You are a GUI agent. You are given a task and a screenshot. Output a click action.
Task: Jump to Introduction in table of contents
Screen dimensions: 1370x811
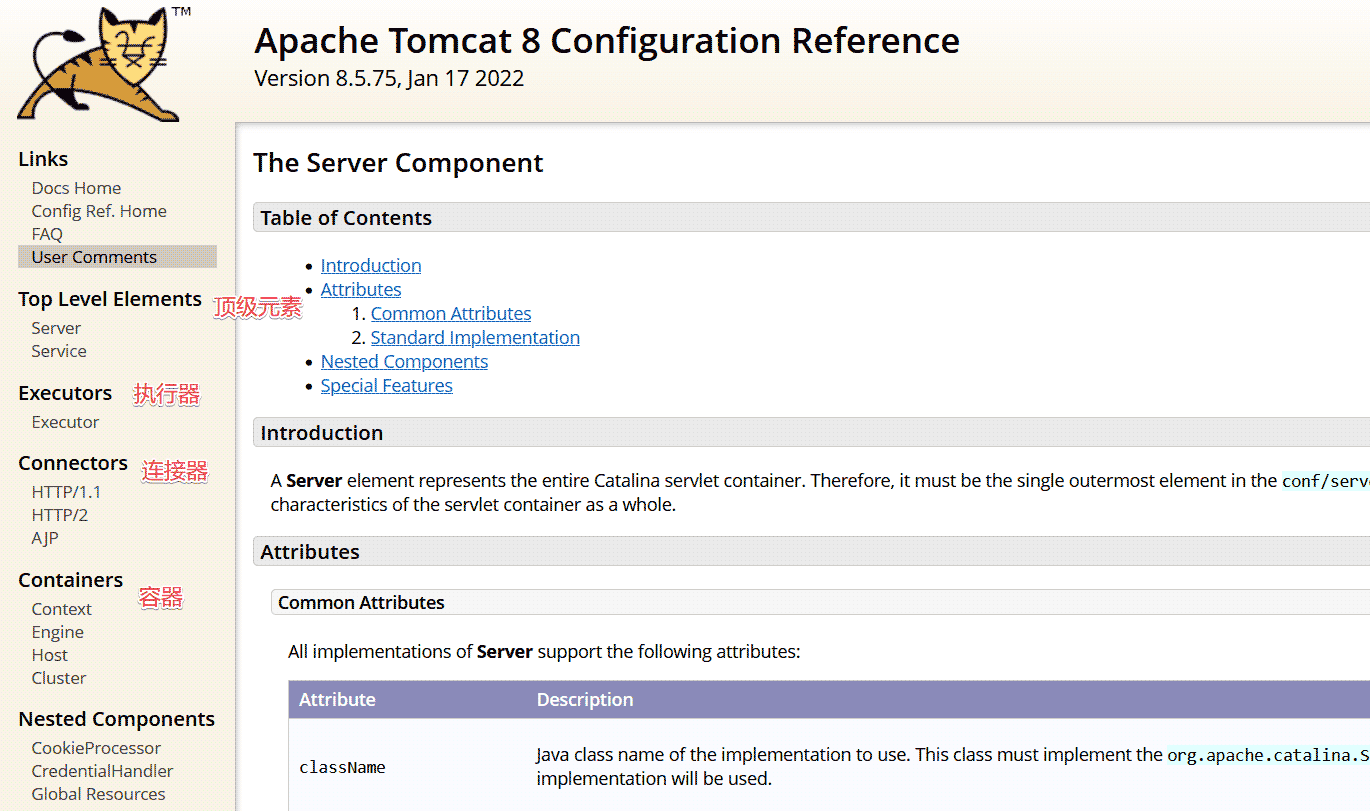coord(371,265)
